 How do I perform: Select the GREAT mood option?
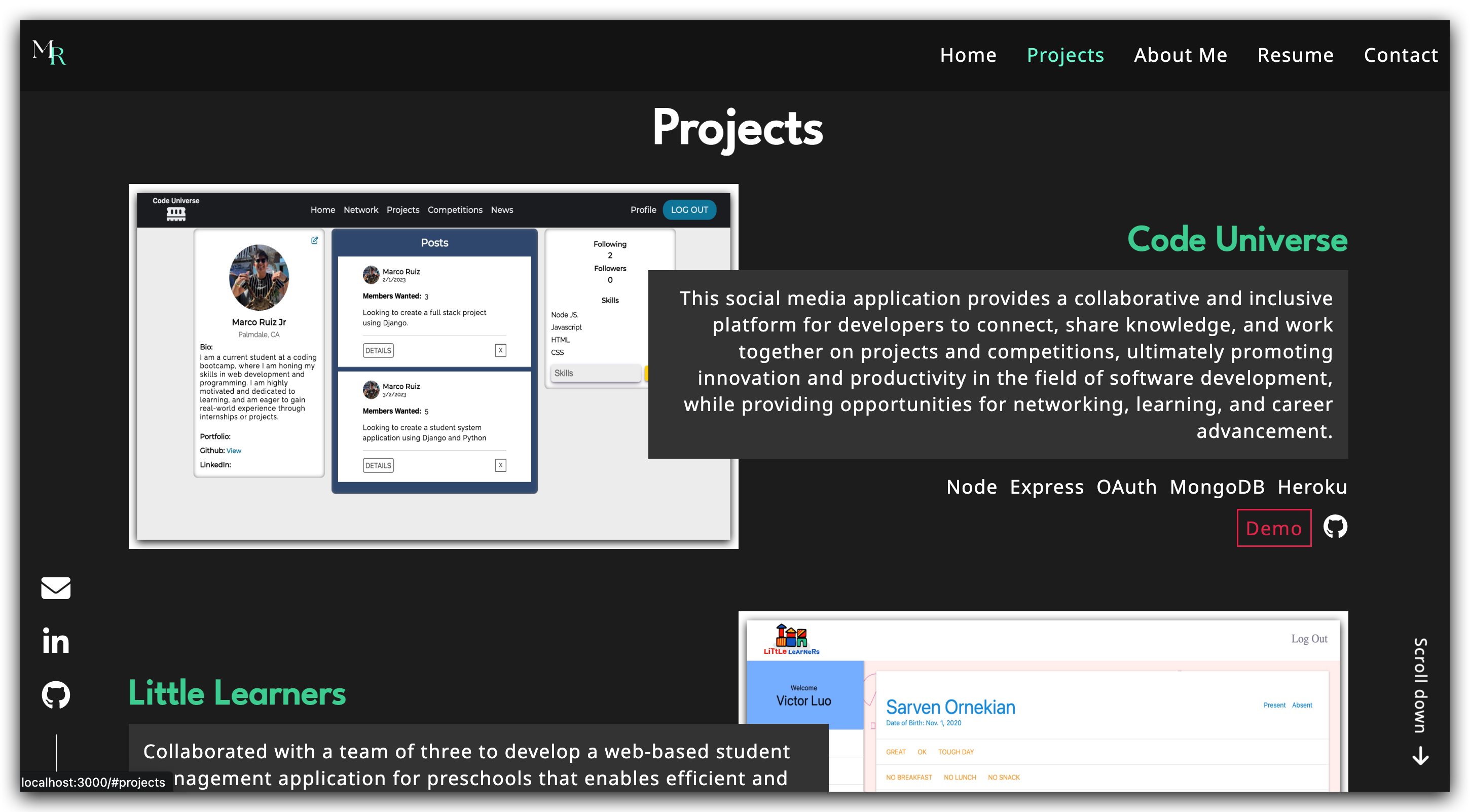point(895,752)
